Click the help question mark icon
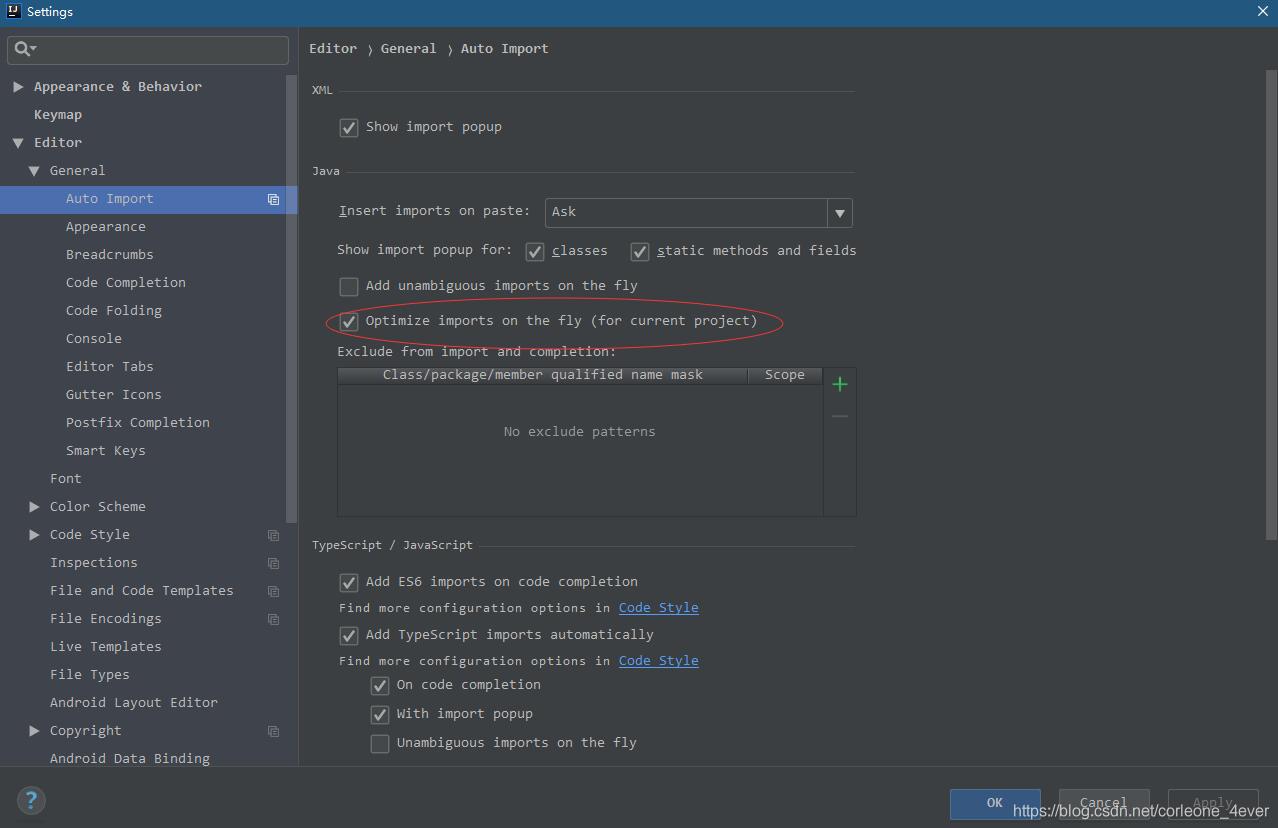 [31, 800]
